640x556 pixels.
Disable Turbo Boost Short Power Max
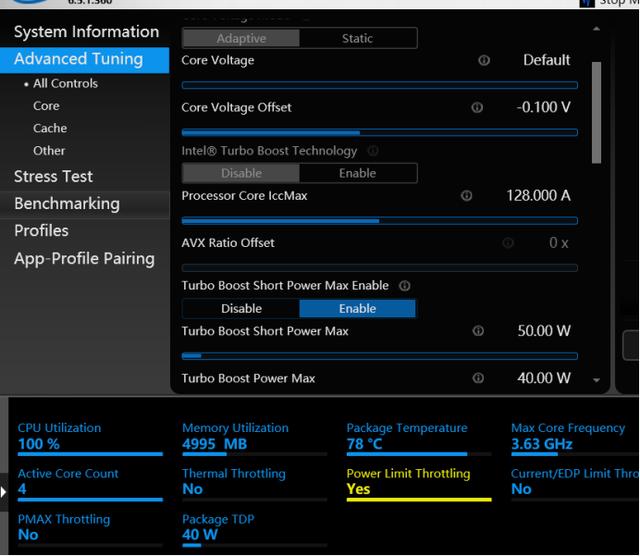pyautogui.click(x=241, y=309)
